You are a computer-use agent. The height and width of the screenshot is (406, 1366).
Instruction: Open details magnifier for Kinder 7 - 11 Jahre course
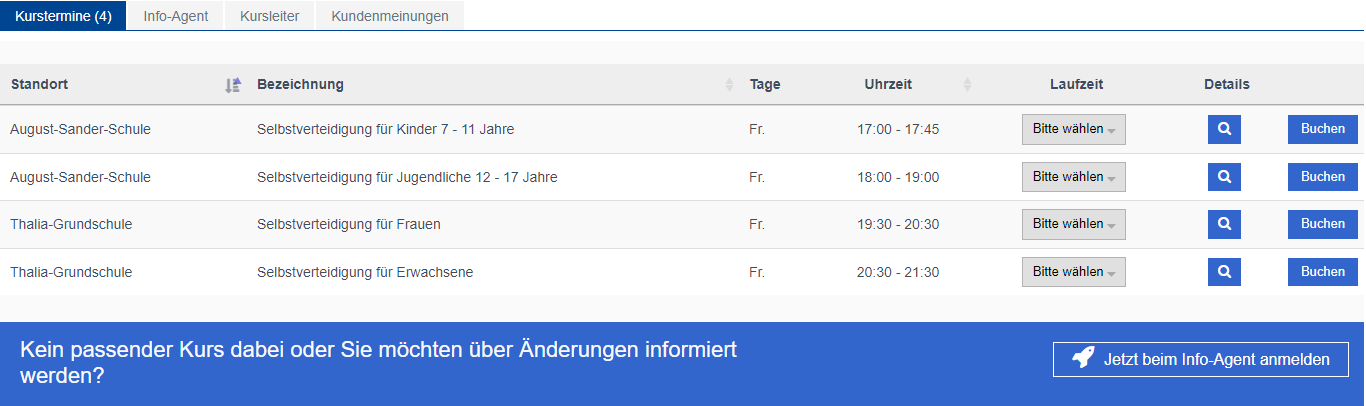pos(1224,129)
